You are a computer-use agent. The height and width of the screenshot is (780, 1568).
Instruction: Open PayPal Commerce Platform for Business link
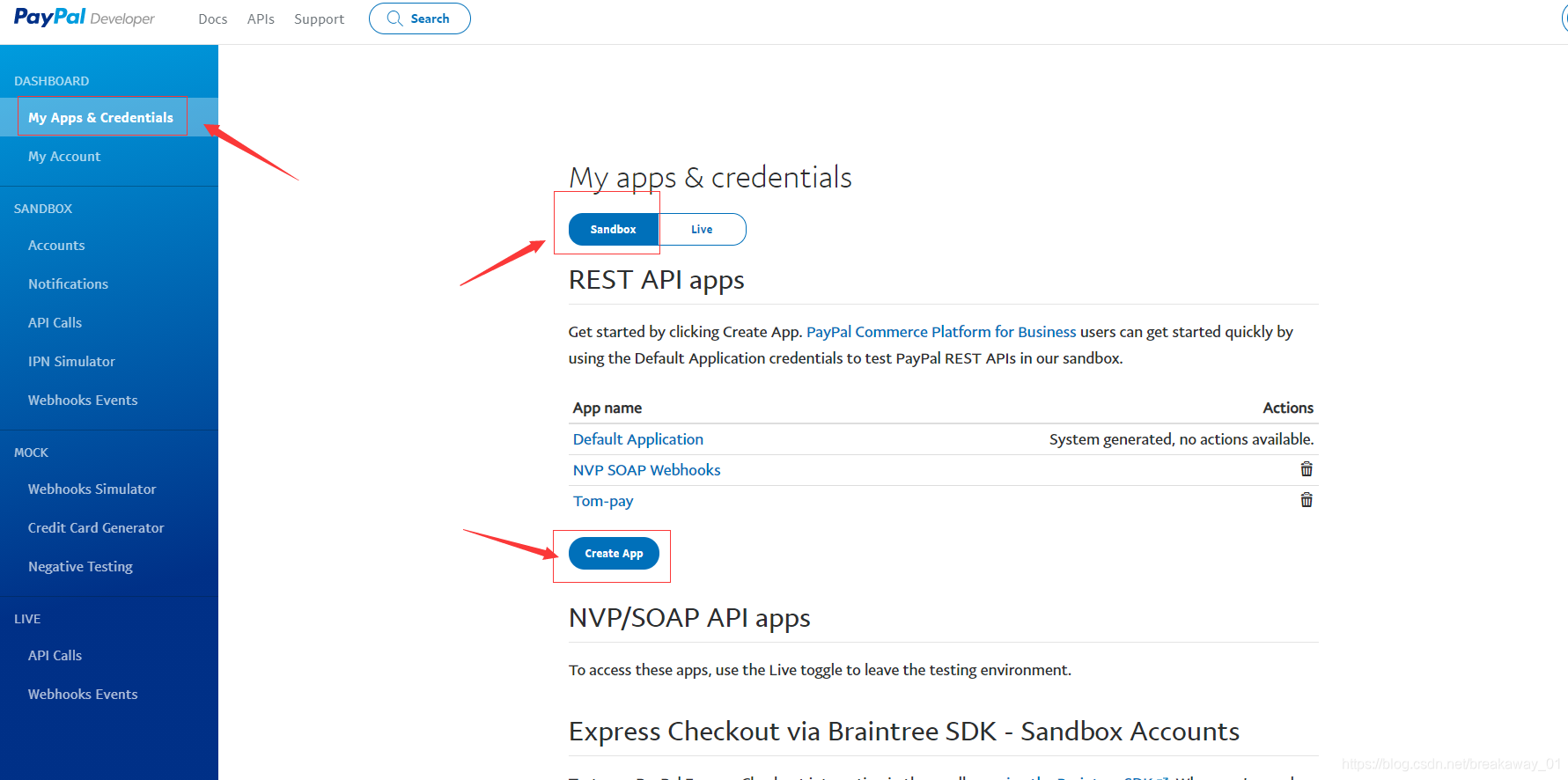(941, 332)
